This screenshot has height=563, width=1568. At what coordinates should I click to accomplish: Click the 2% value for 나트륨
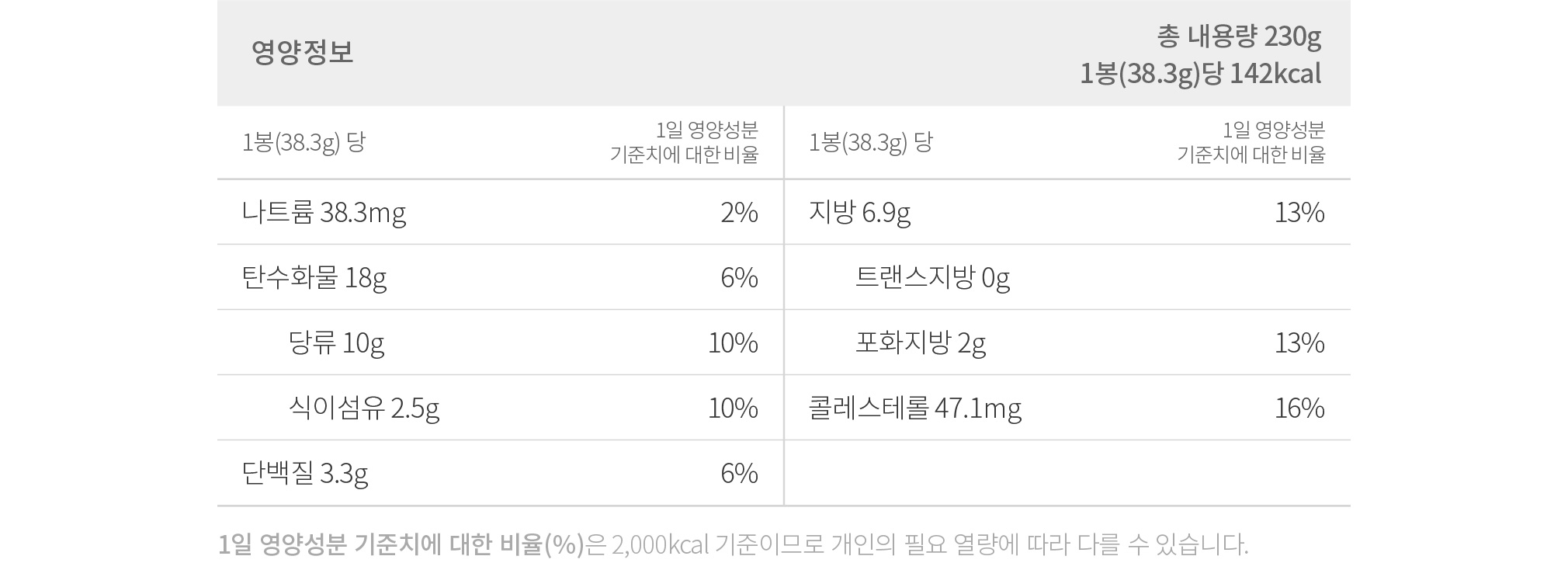[739, 212]
